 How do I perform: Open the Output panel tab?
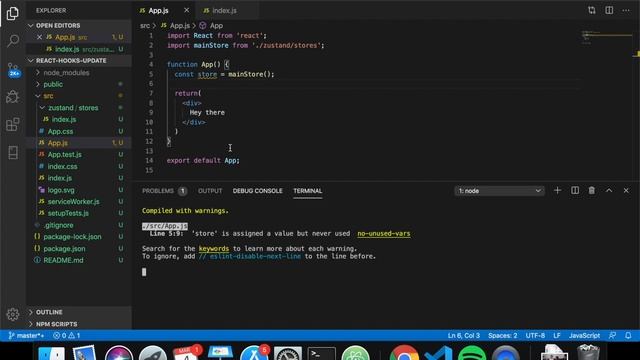click(x=210, y=191)
